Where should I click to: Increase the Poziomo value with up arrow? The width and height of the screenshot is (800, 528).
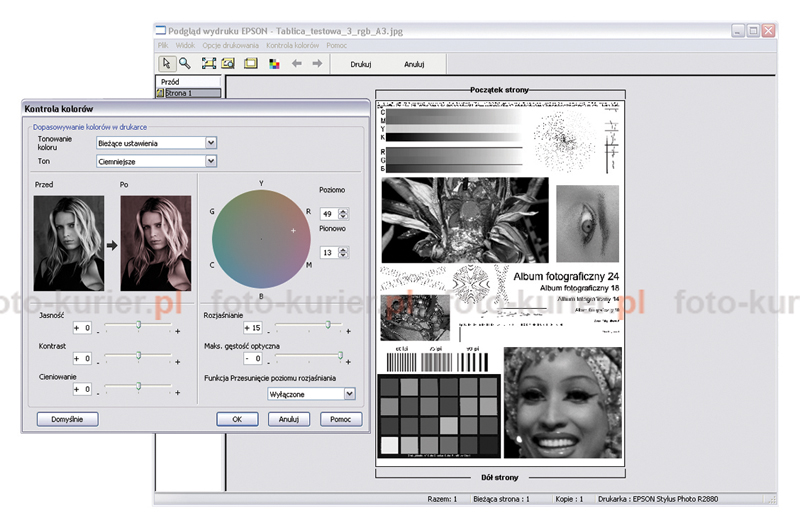[344, 210]
